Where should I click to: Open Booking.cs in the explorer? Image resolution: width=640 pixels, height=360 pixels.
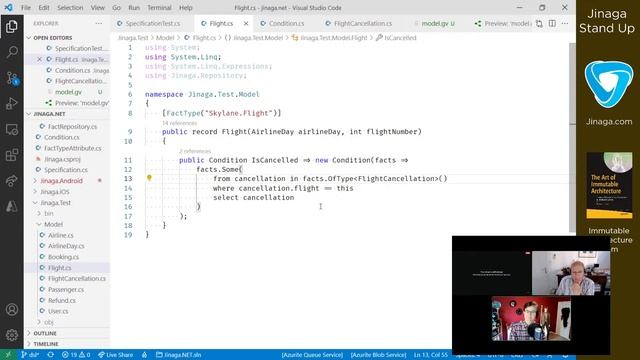pos(63,257)
